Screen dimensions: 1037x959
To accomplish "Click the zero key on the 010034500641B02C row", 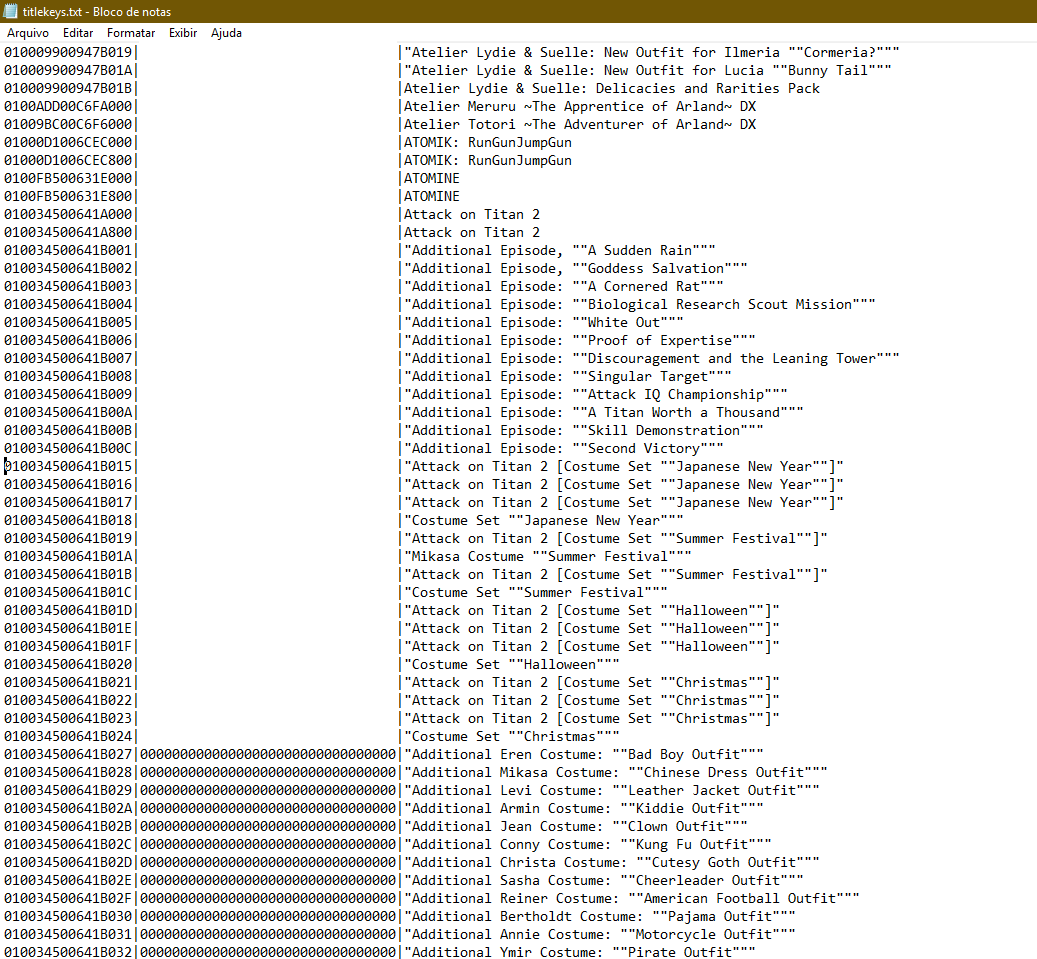I will [x=268, y=845].
